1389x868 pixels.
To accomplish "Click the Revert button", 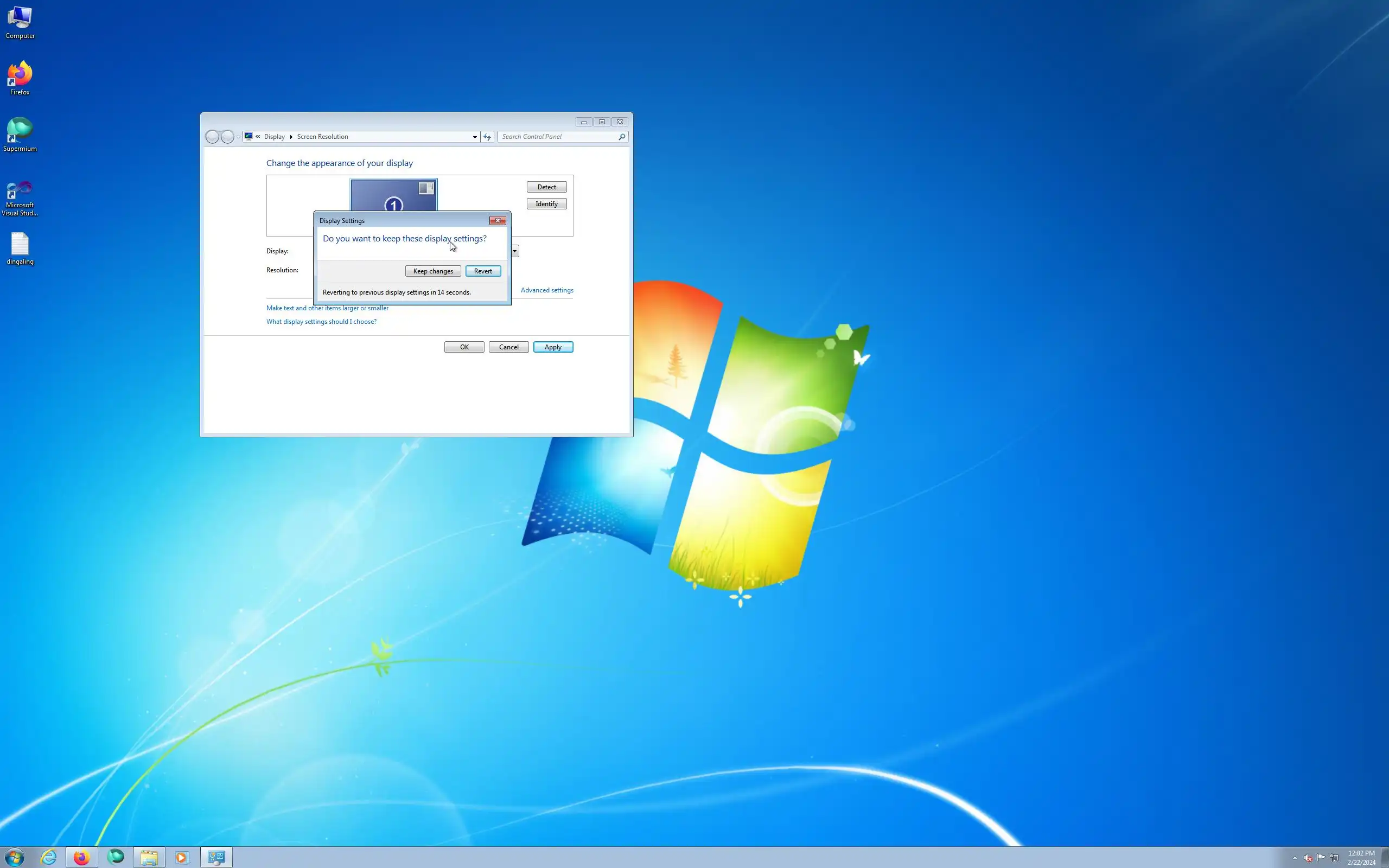I will coord(483,271).
